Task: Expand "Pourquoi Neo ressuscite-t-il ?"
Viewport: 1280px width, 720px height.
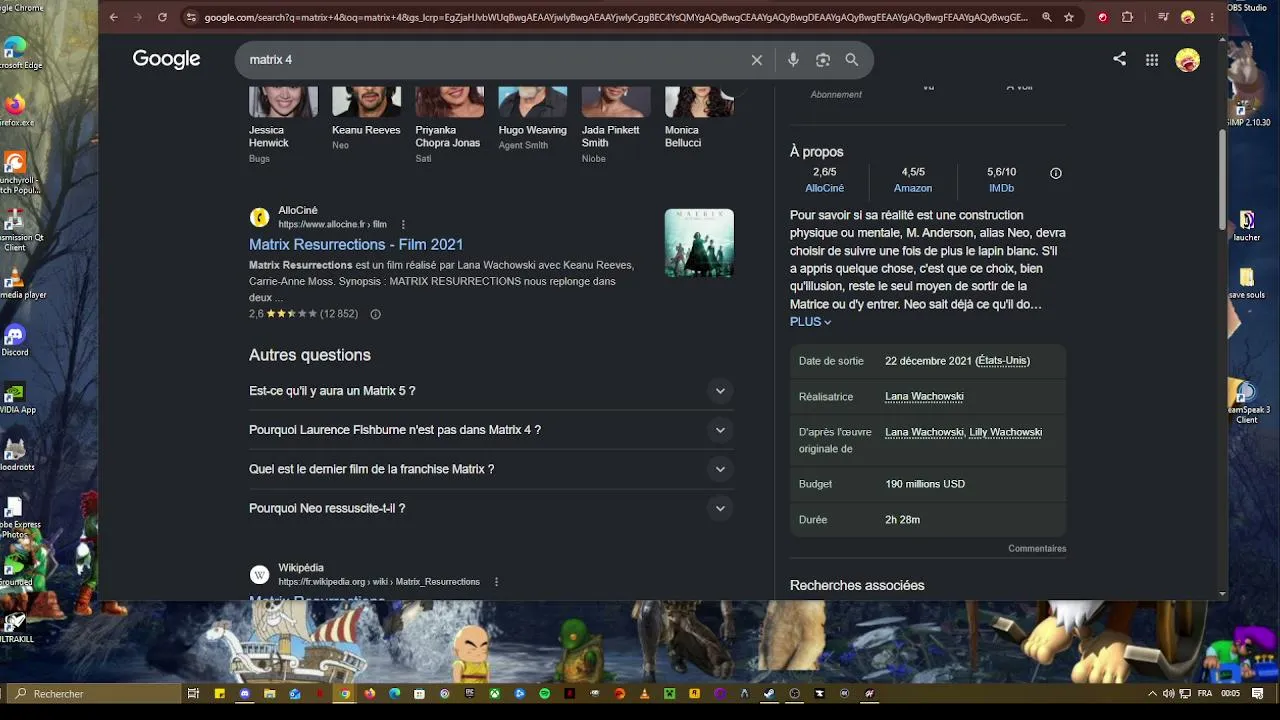Action: click(x=491, y=508)
